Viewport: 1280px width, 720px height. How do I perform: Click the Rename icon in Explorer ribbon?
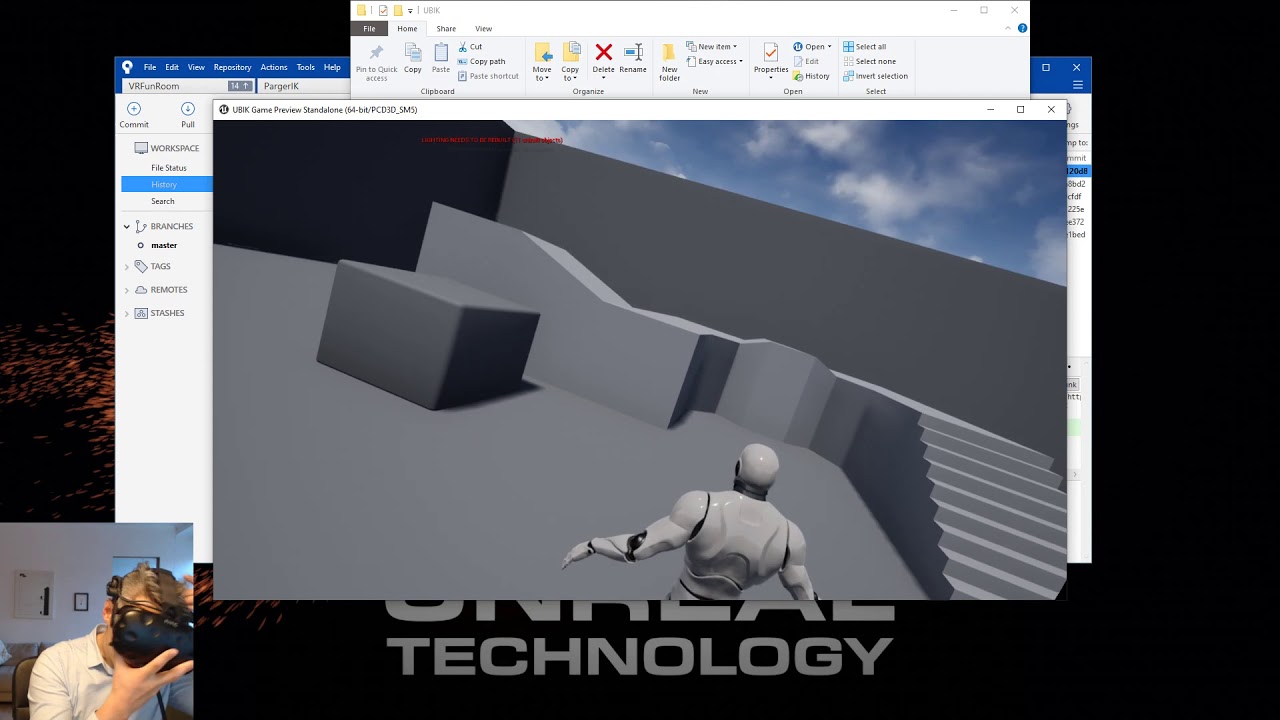[633, 52]
